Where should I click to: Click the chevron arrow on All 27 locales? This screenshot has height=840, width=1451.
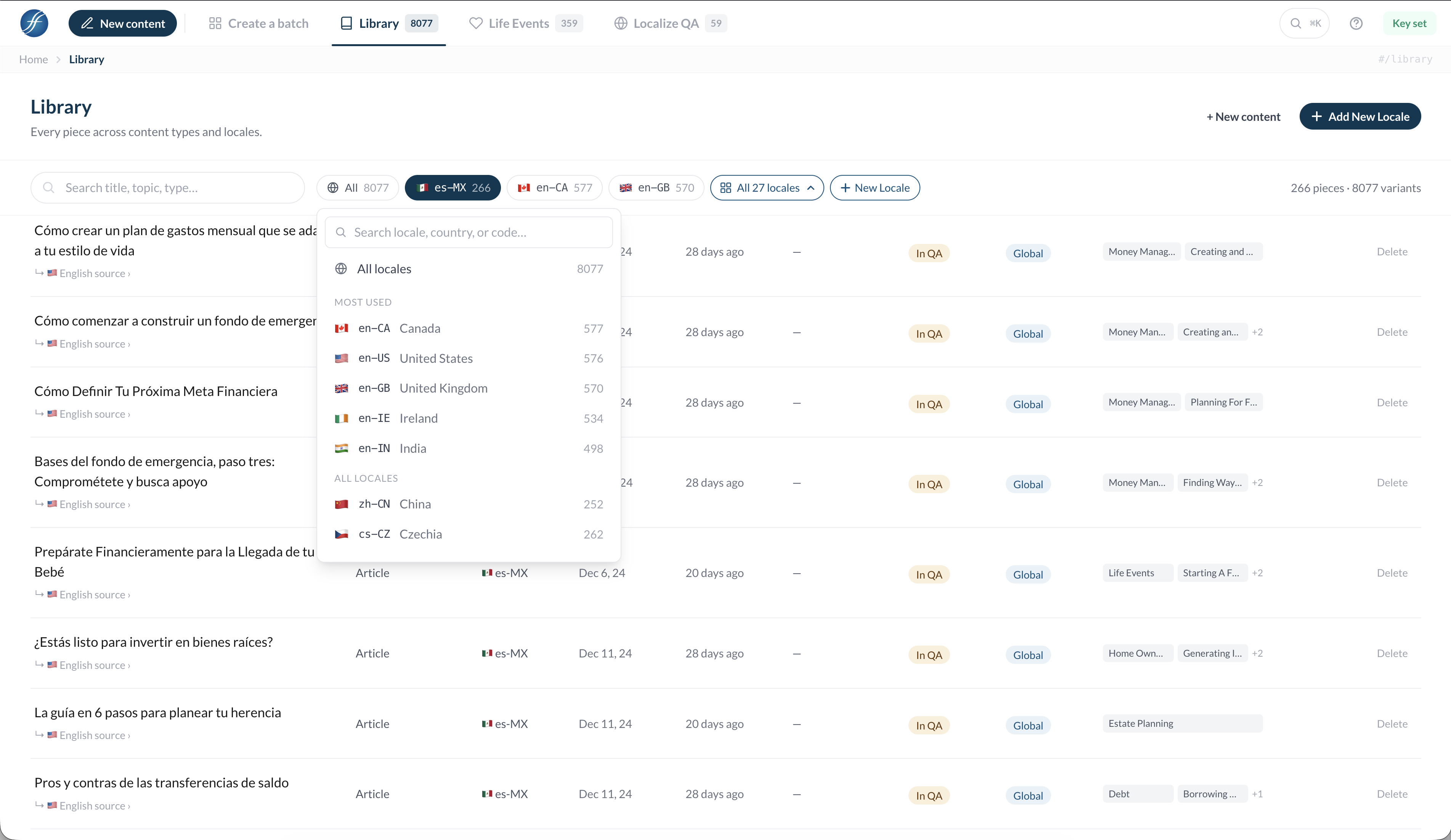click(x=811, y=188)
